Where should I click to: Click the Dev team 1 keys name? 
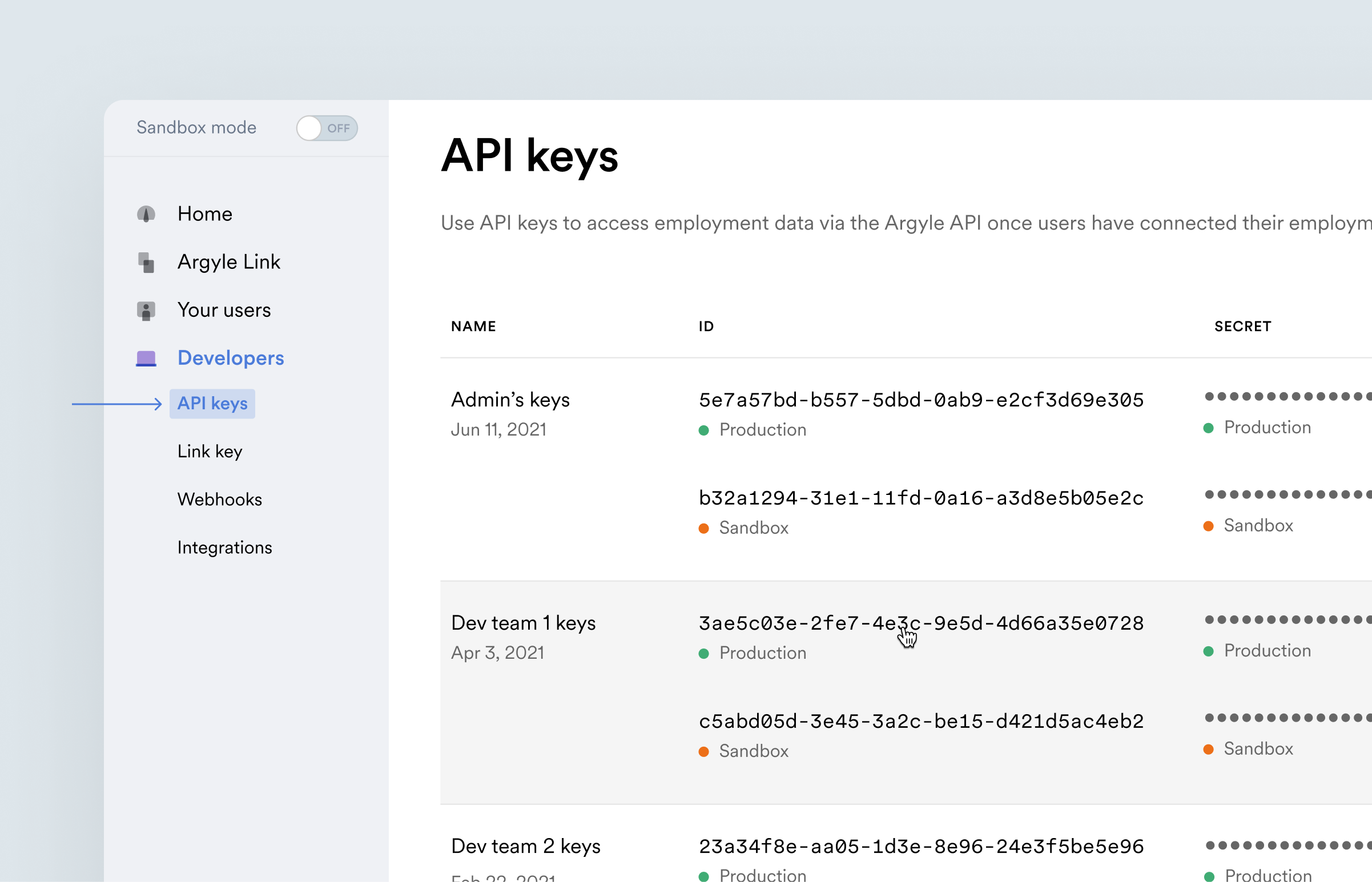[x=523, y=623]
